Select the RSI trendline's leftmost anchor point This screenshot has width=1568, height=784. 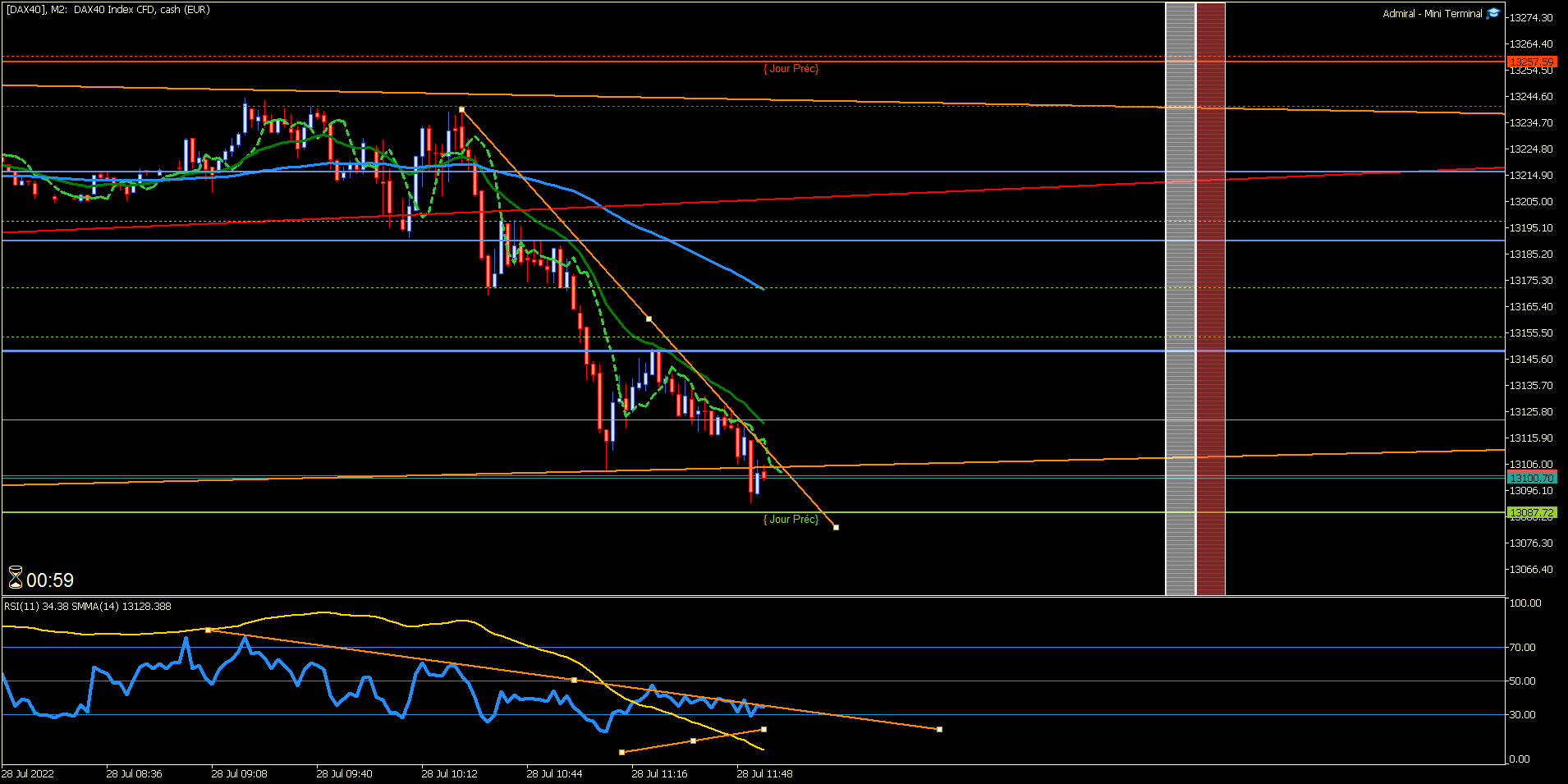pyautogui.click(x=208, y=630)
